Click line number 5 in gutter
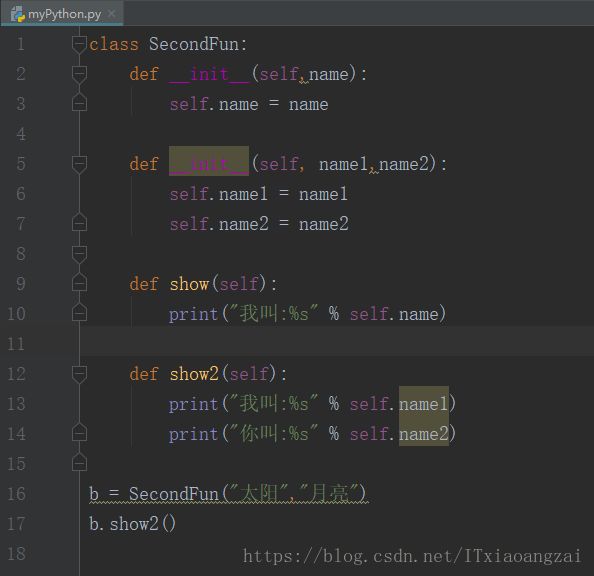594x576 pixels. tap(21, 164)
